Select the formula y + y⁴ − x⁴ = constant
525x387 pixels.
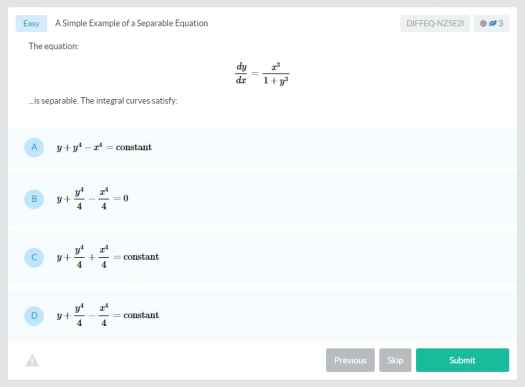coord(104,147)
